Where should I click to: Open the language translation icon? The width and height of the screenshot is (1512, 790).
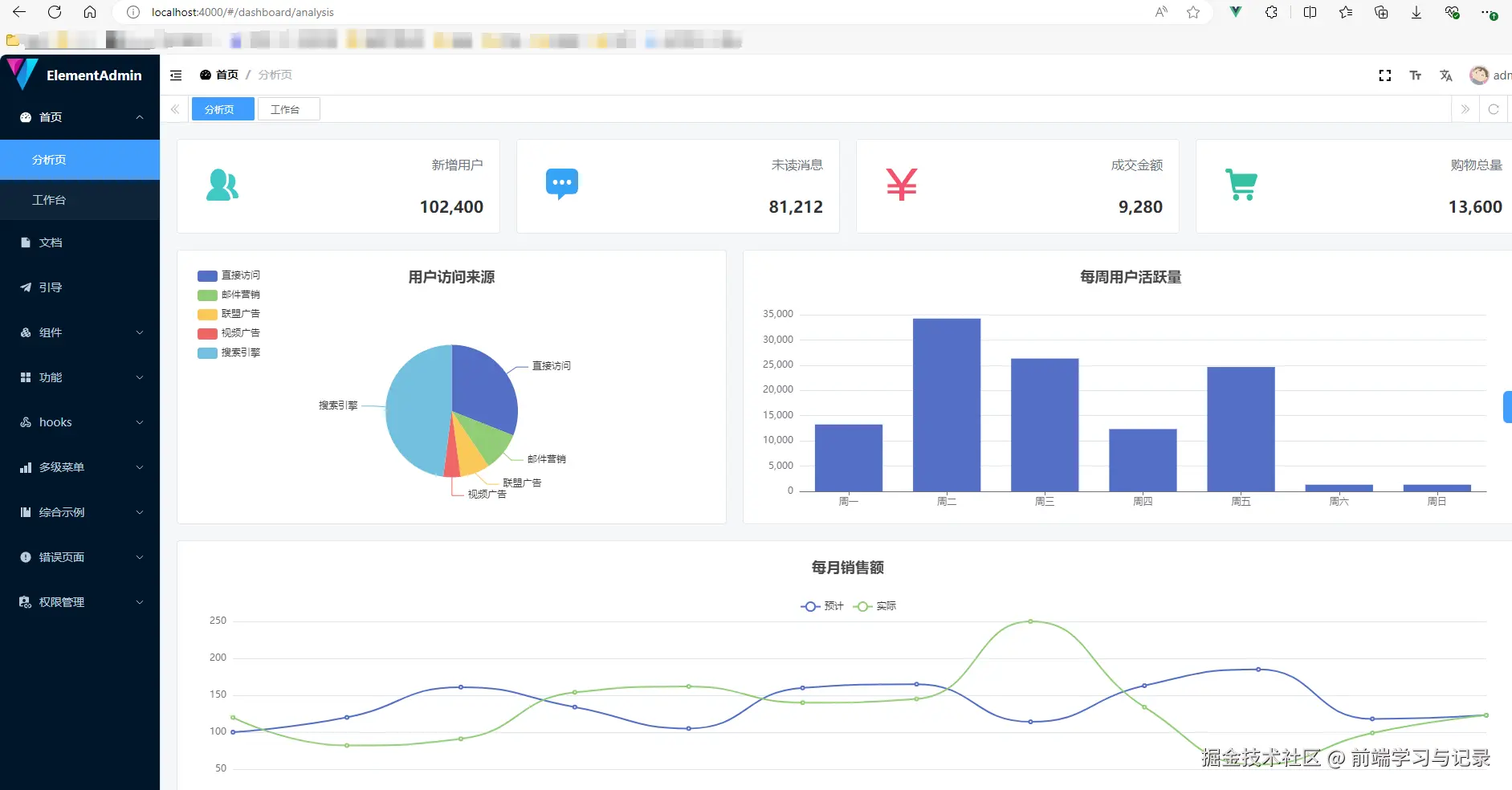click(x=1445, y=75)
